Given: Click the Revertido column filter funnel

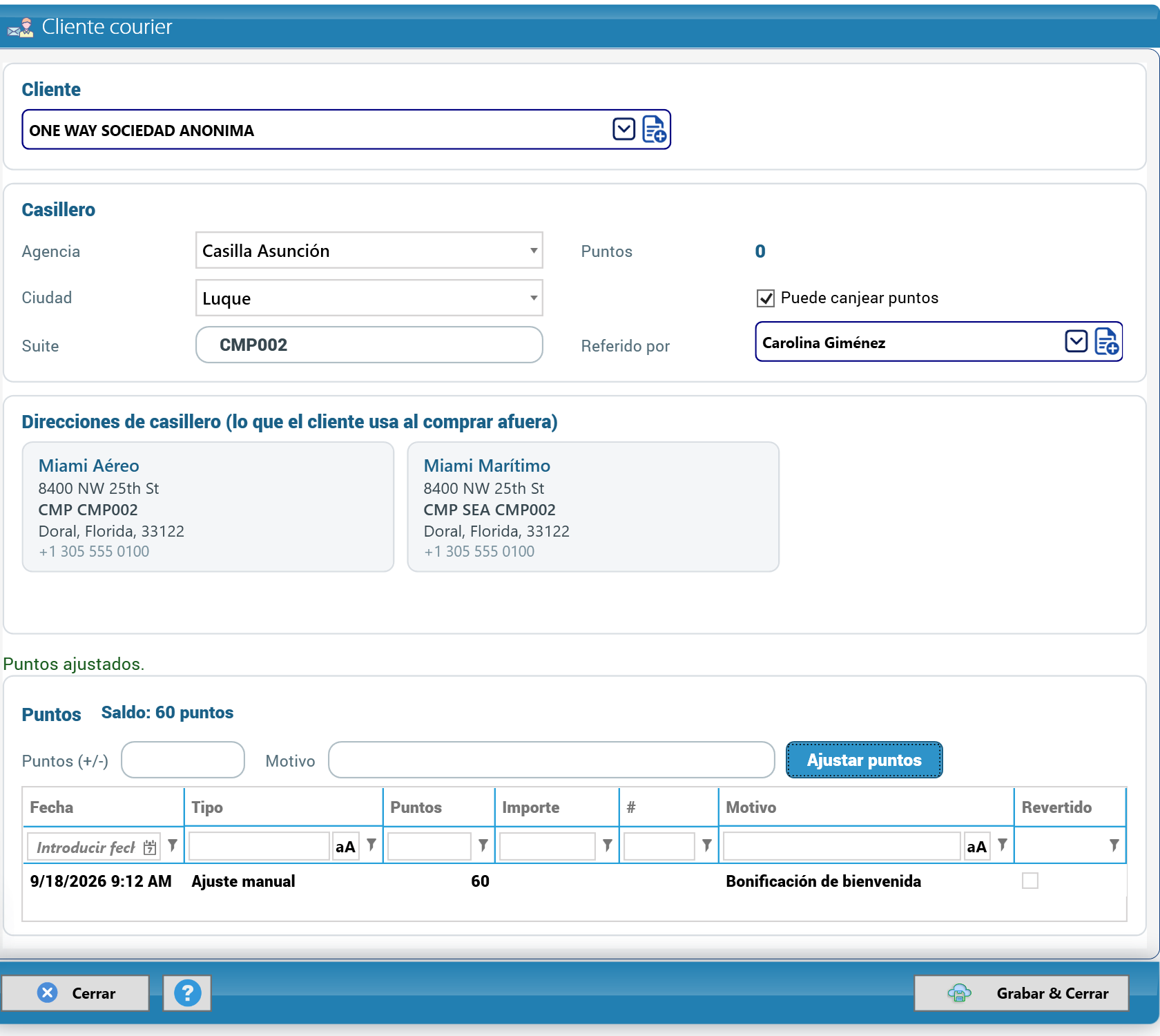Looking at the screenshot, I should (x=1114, y=845).
